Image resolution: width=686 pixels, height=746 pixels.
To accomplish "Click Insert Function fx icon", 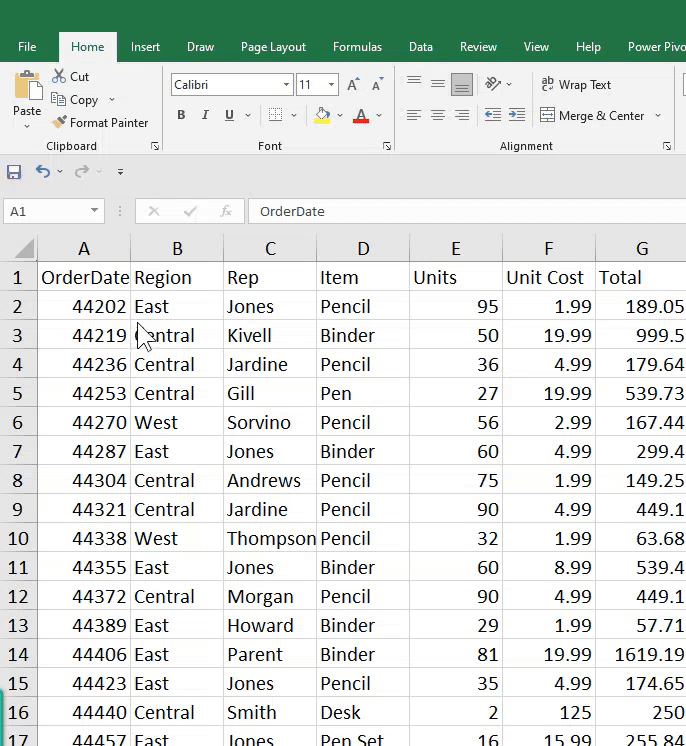I will (x=226, y=211).
